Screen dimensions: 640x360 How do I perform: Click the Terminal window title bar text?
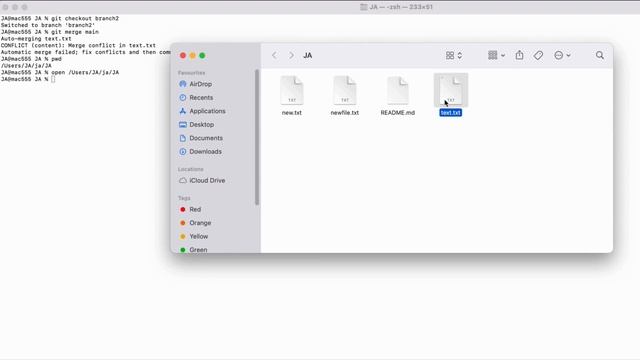tap(401, 7)
